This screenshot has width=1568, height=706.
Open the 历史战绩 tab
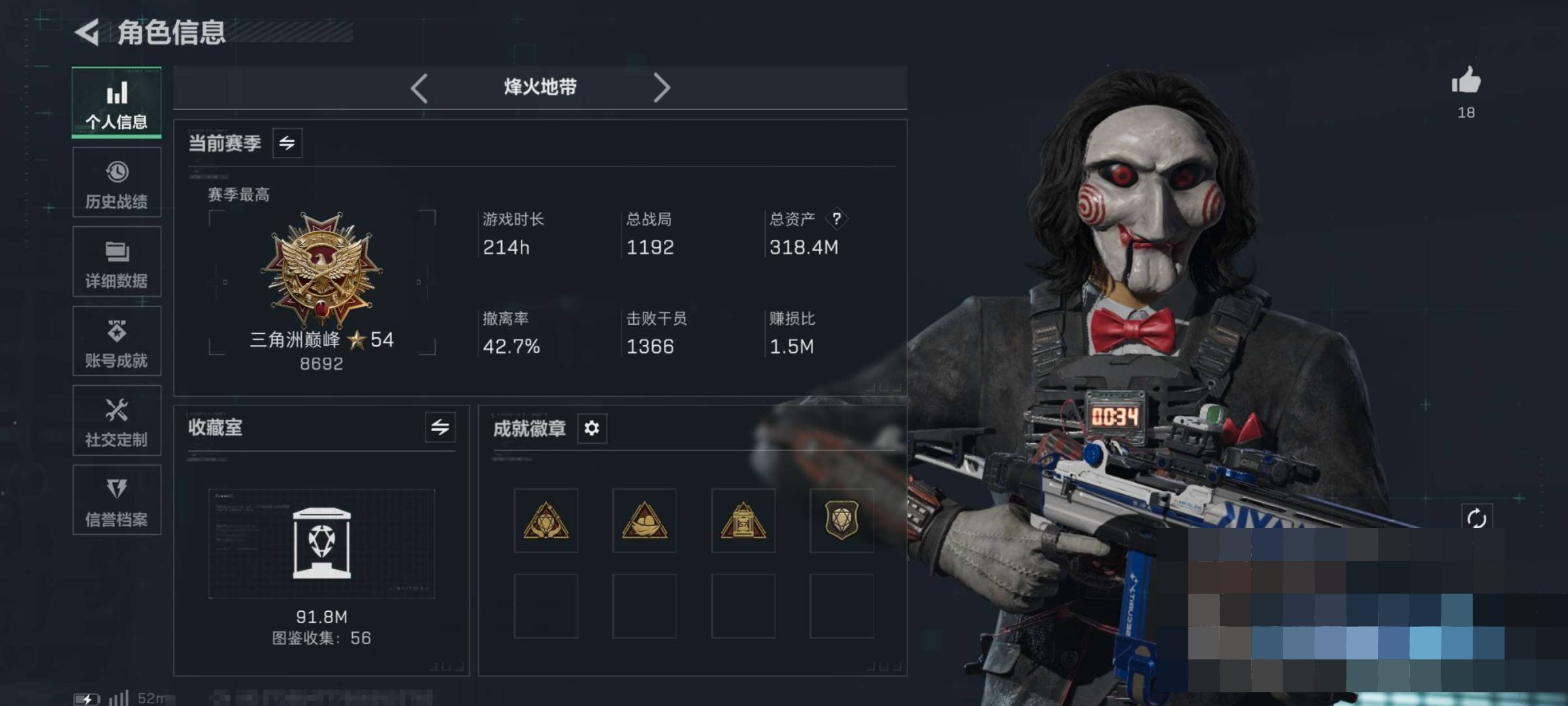click(x=117, y=182)
